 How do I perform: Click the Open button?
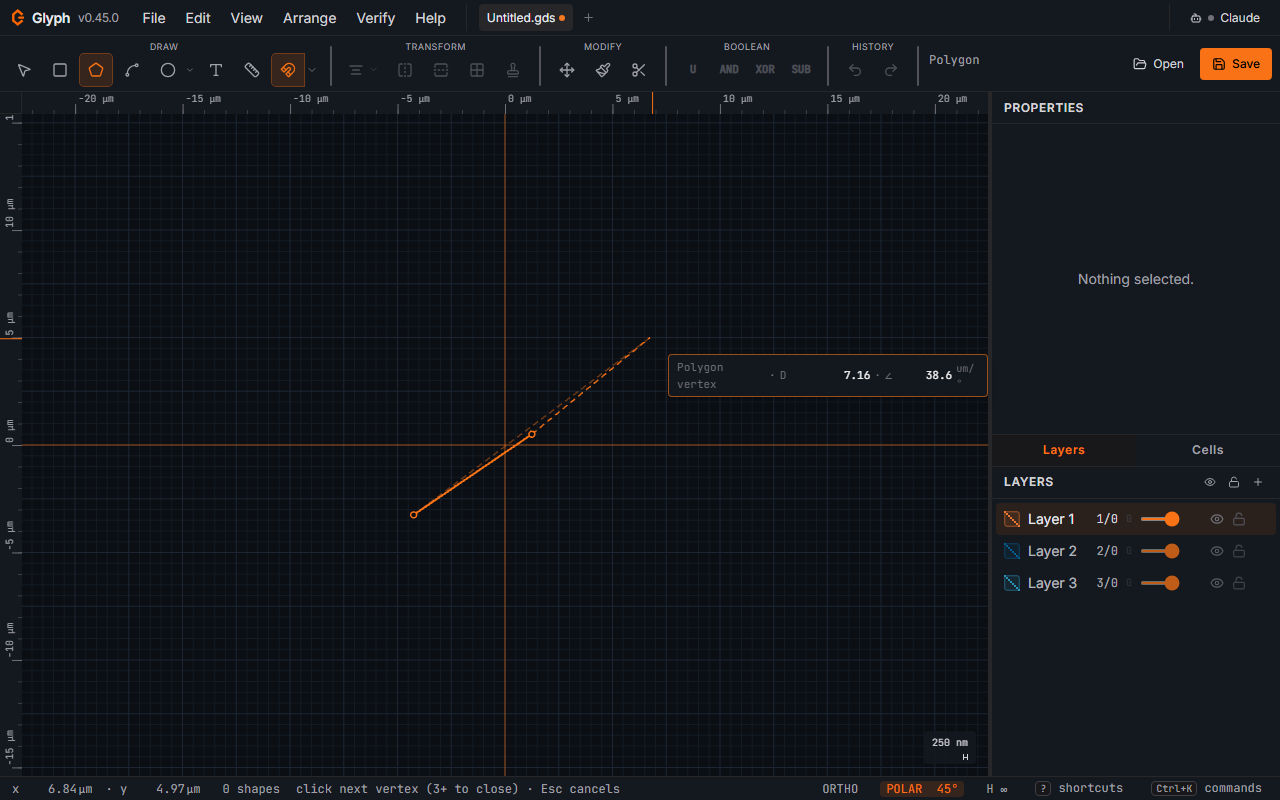click(x=1158, y=64)
